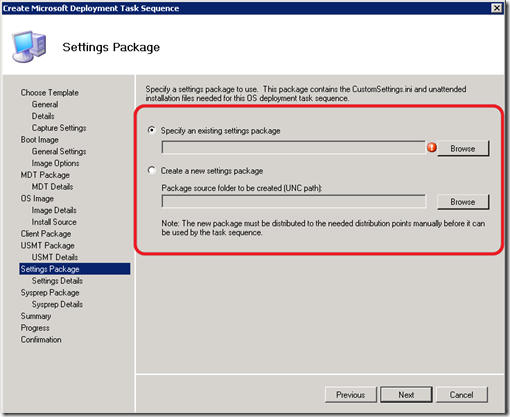Go to MDT Details step
The height and width of the screenshot is (417, 510).
point(52,187)
